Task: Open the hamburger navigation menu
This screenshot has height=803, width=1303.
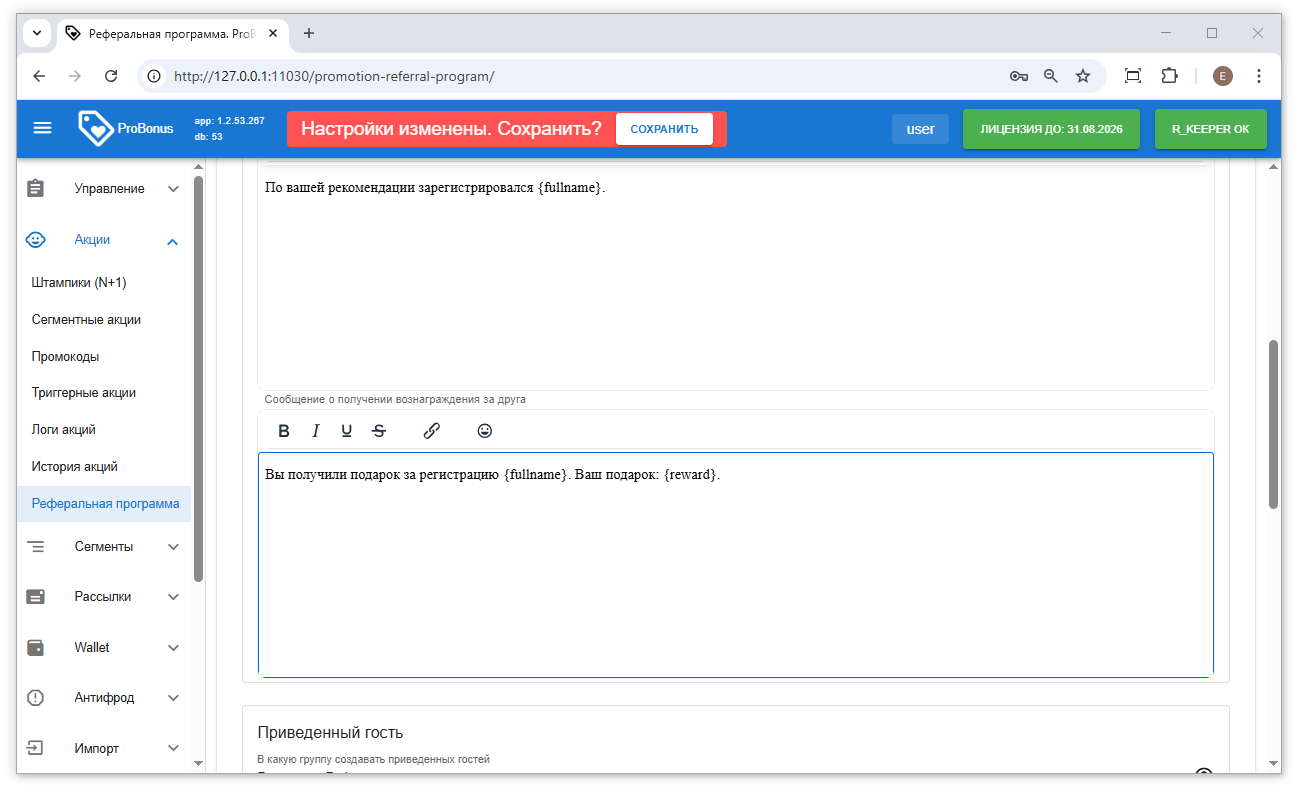Action: (x=42, y=128)
